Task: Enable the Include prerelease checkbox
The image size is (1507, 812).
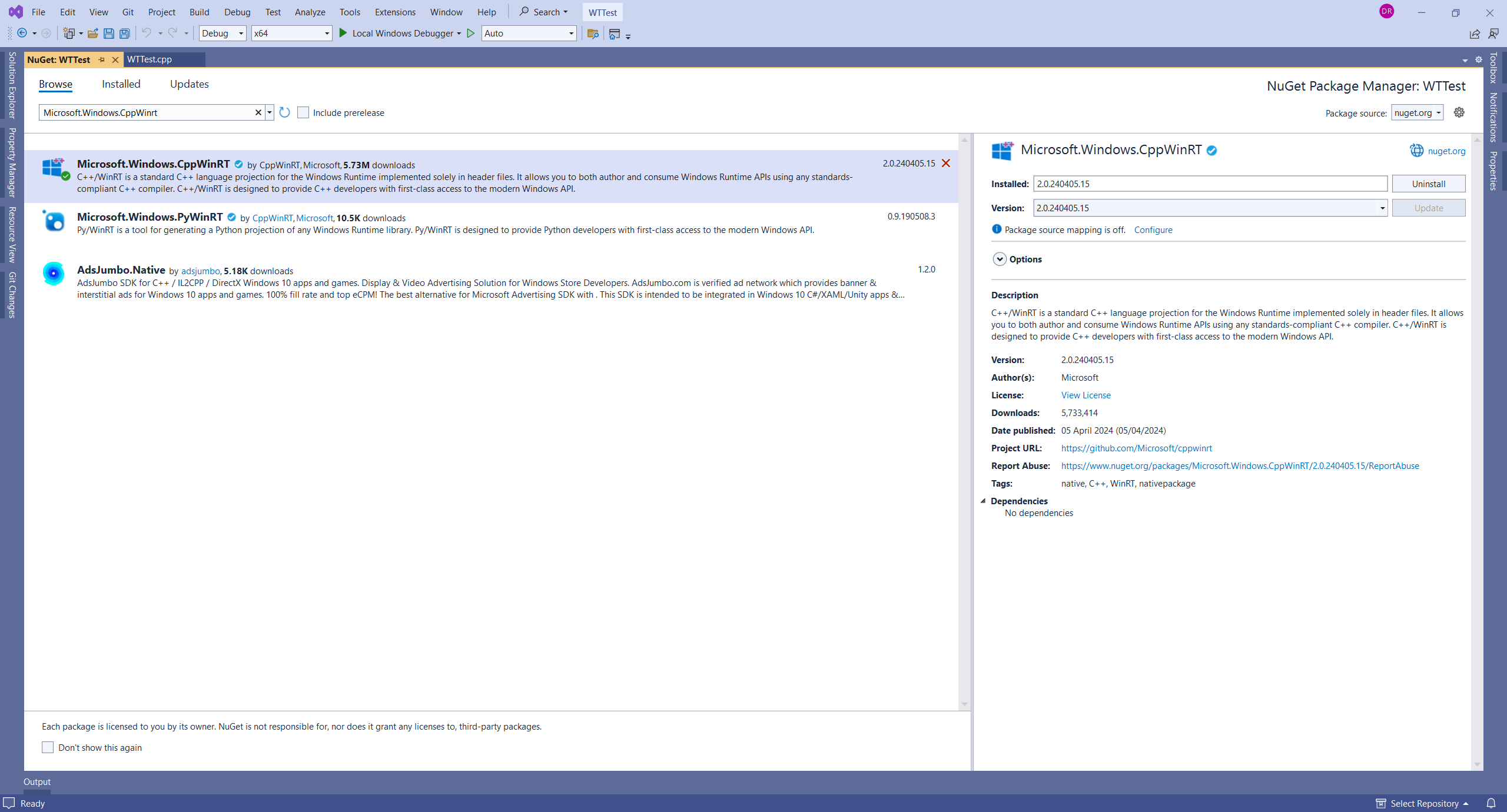Action: click(303, 112)
